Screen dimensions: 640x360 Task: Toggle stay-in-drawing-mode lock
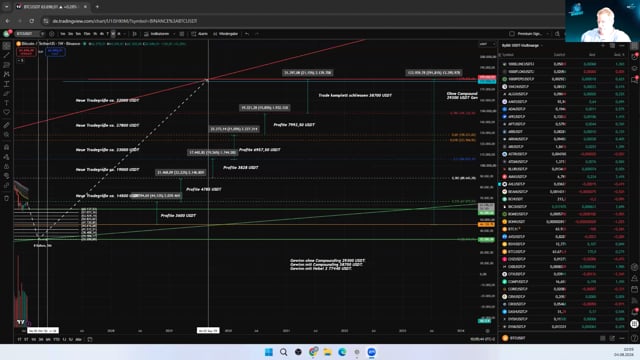click(7, 157)
